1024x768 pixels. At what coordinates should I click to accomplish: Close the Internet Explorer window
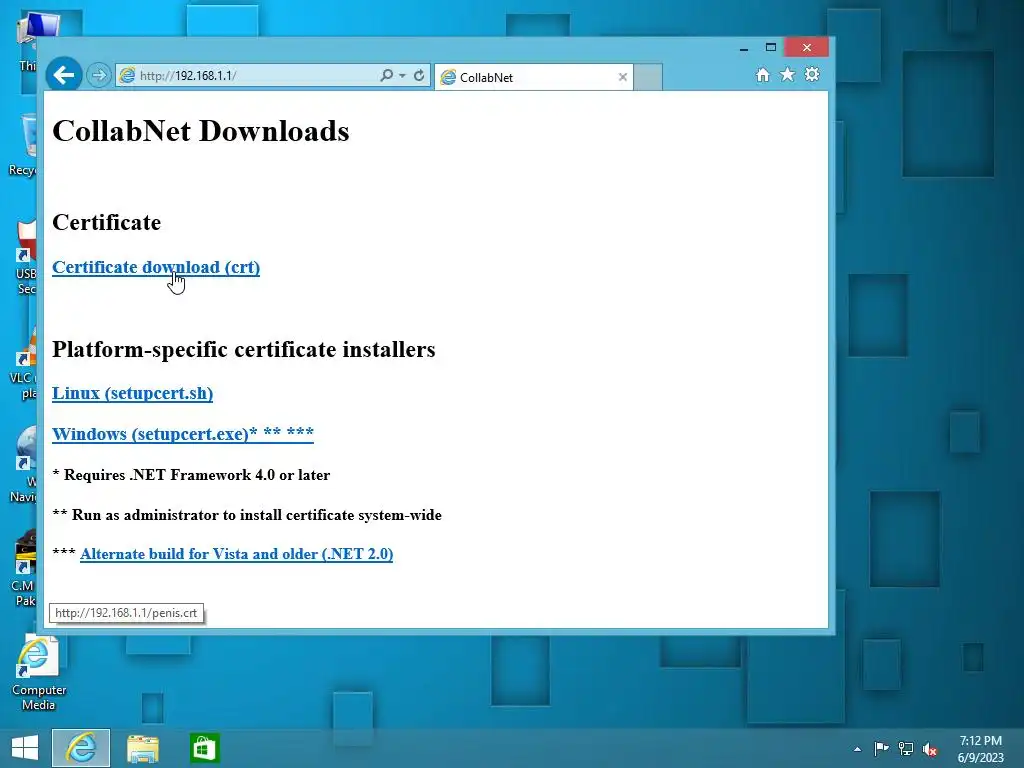click(x=807, y=48)
